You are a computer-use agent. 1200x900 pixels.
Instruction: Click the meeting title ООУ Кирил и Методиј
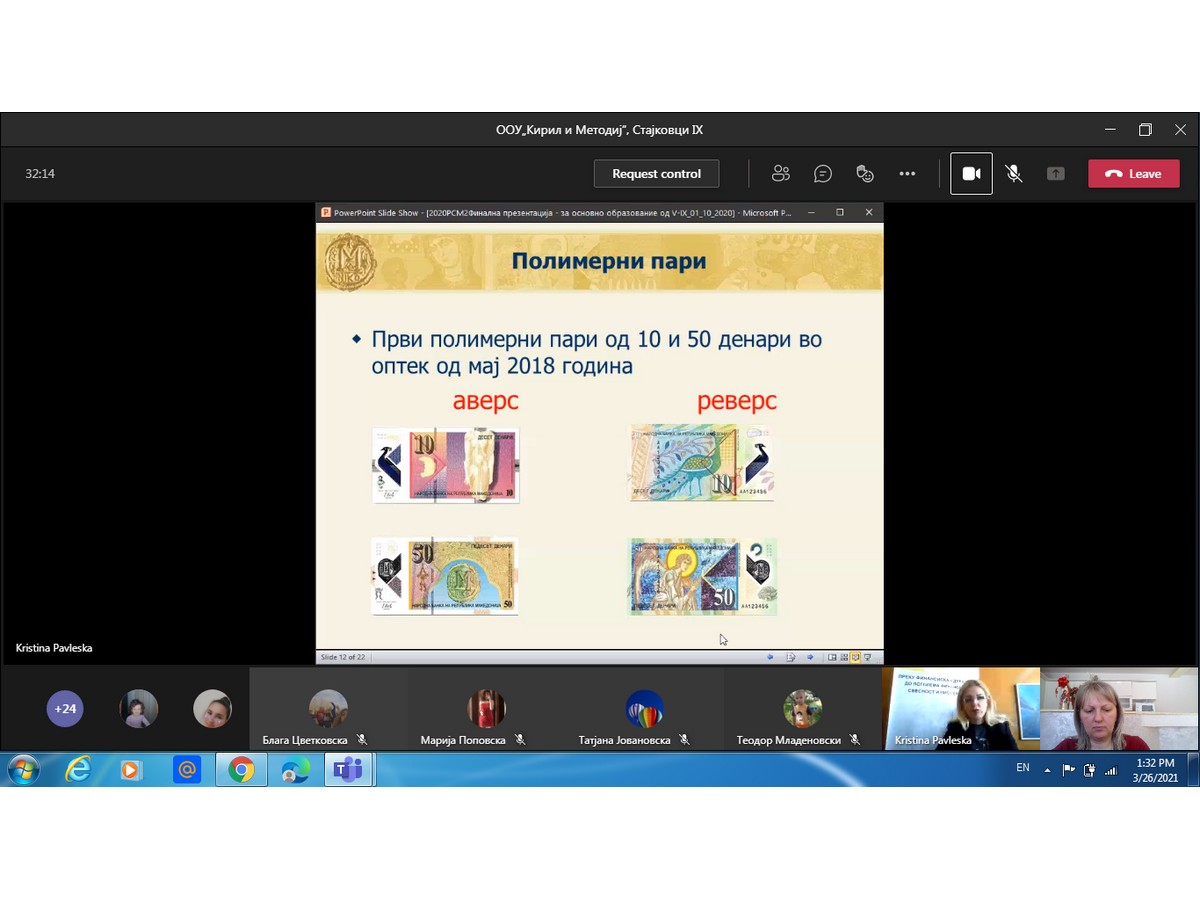[599, 130]
